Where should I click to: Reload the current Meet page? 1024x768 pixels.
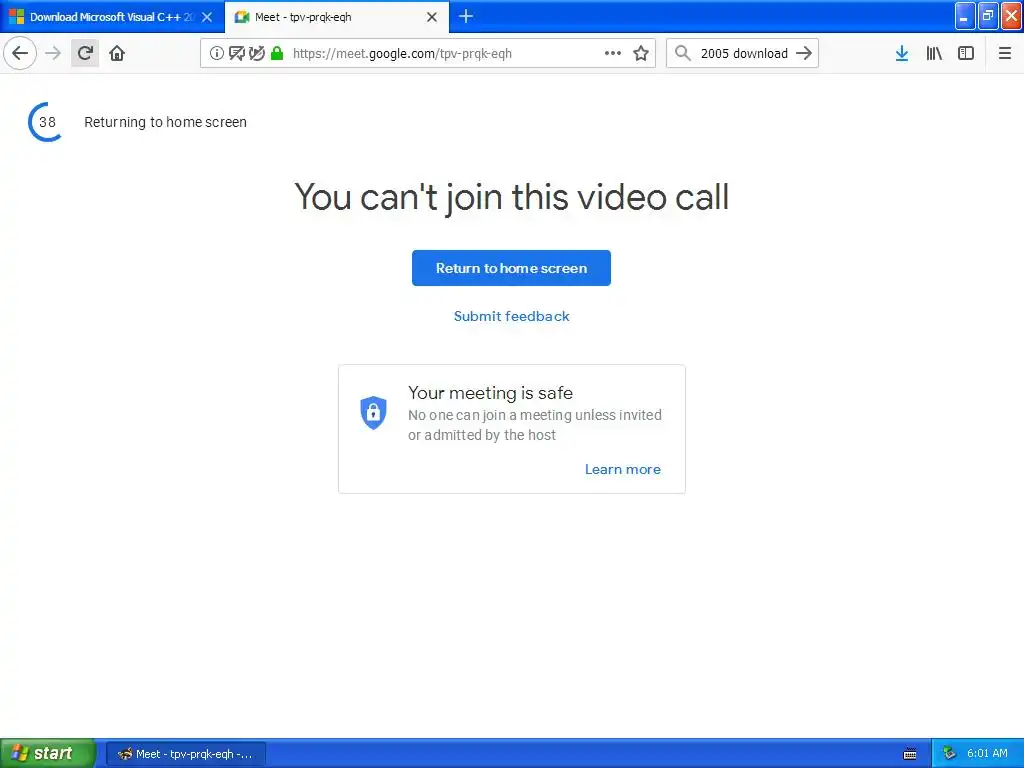(85, 53)
